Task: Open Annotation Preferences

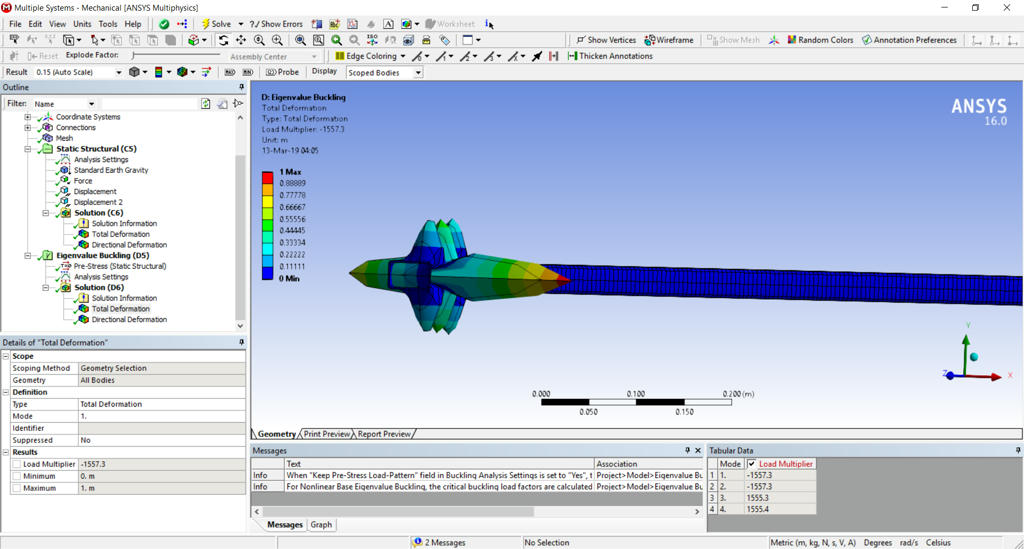Action: pos(909,40)
